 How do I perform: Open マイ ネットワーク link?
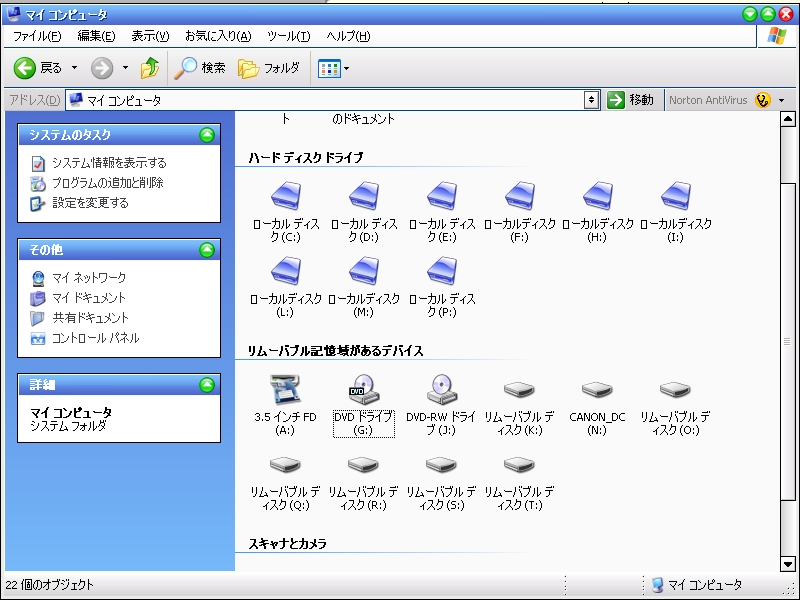tap(89, 278)
